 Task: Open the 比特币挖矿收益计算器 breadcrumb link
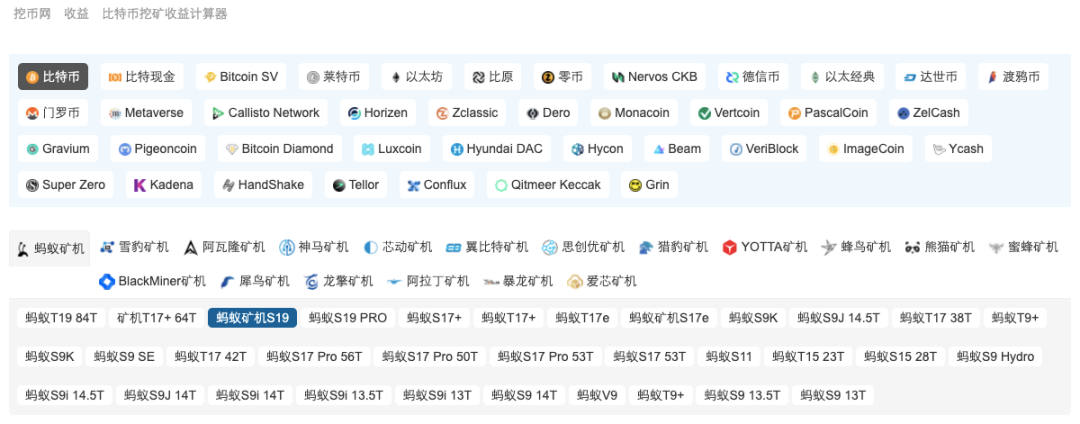(164, 14)
